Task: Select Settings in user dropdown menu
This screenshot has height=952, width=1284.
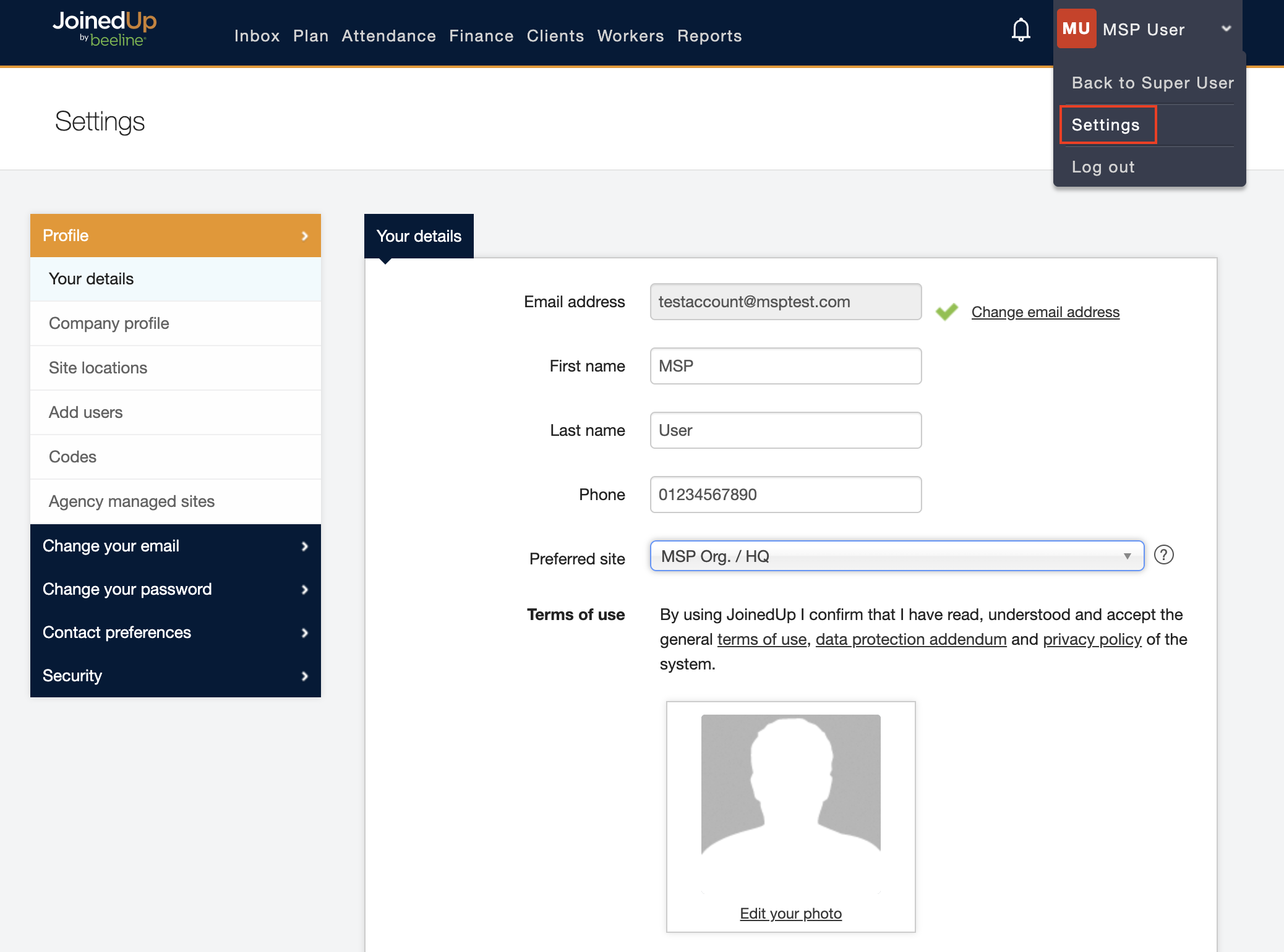Action: click(1105, 125)
